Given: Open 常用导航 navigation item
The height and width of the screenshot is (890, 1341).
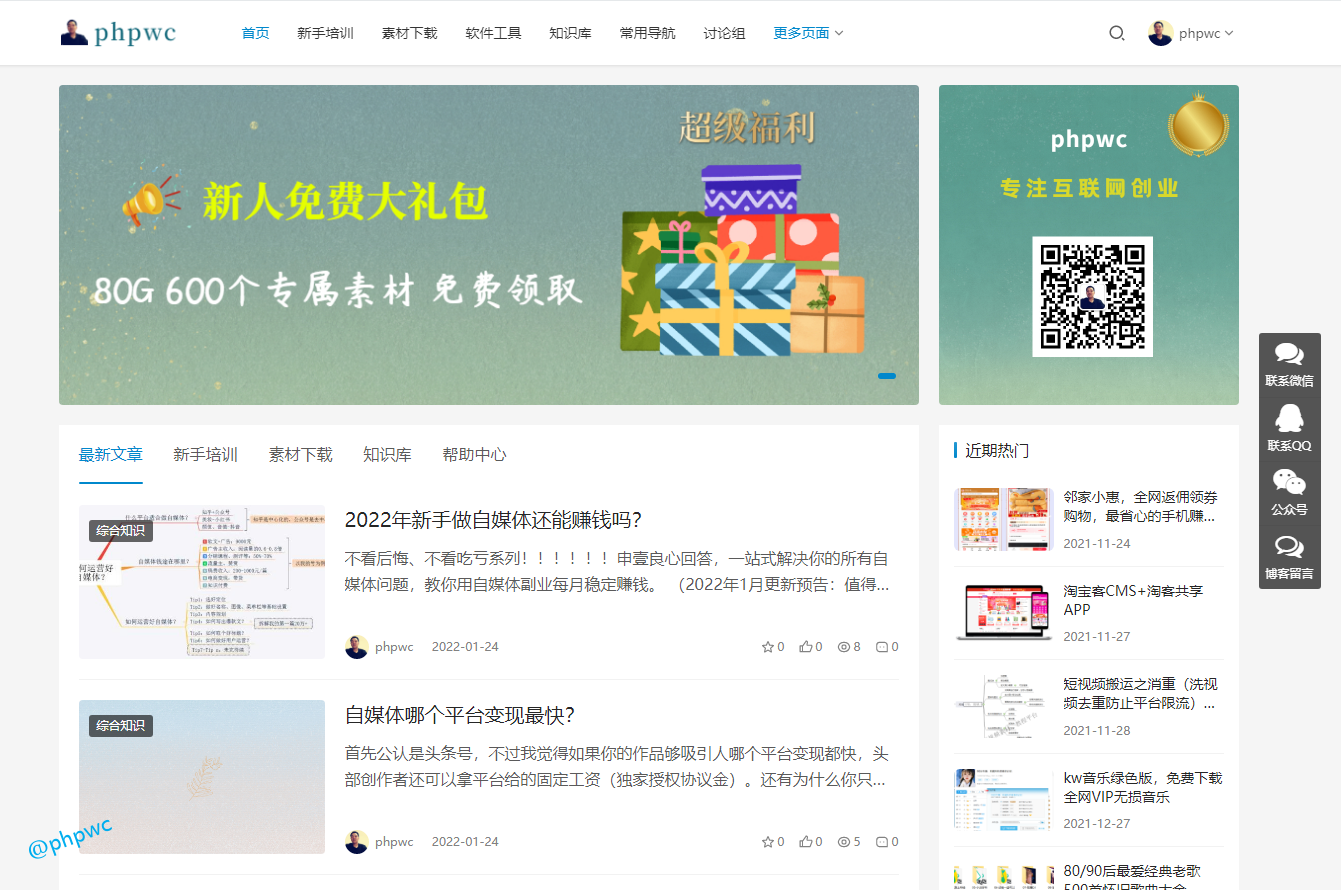Looking at the screenshot, I should (647, 33).
